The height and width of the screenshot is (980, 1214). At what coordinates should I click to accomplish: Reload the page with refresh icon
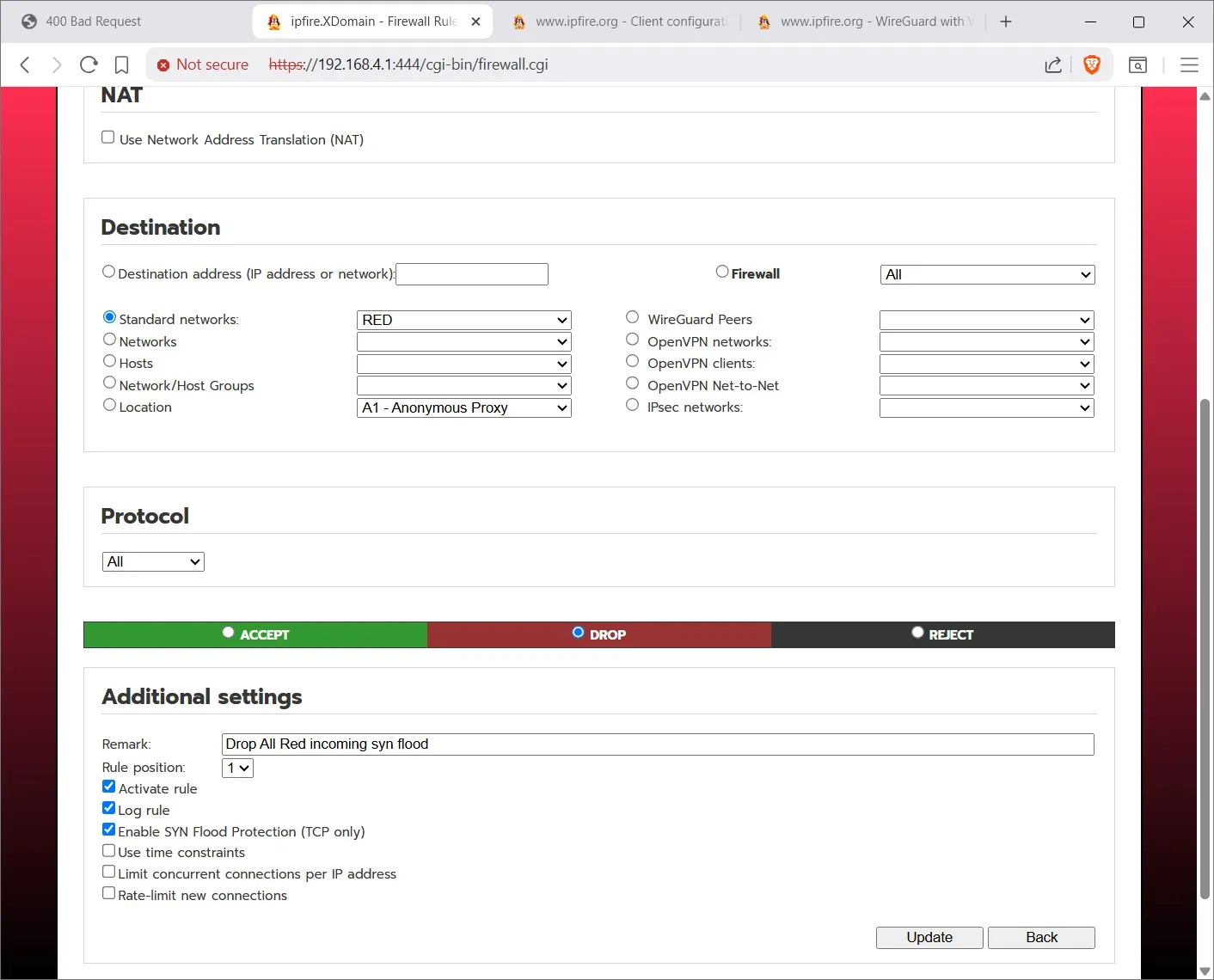click(x=89, y=64)
